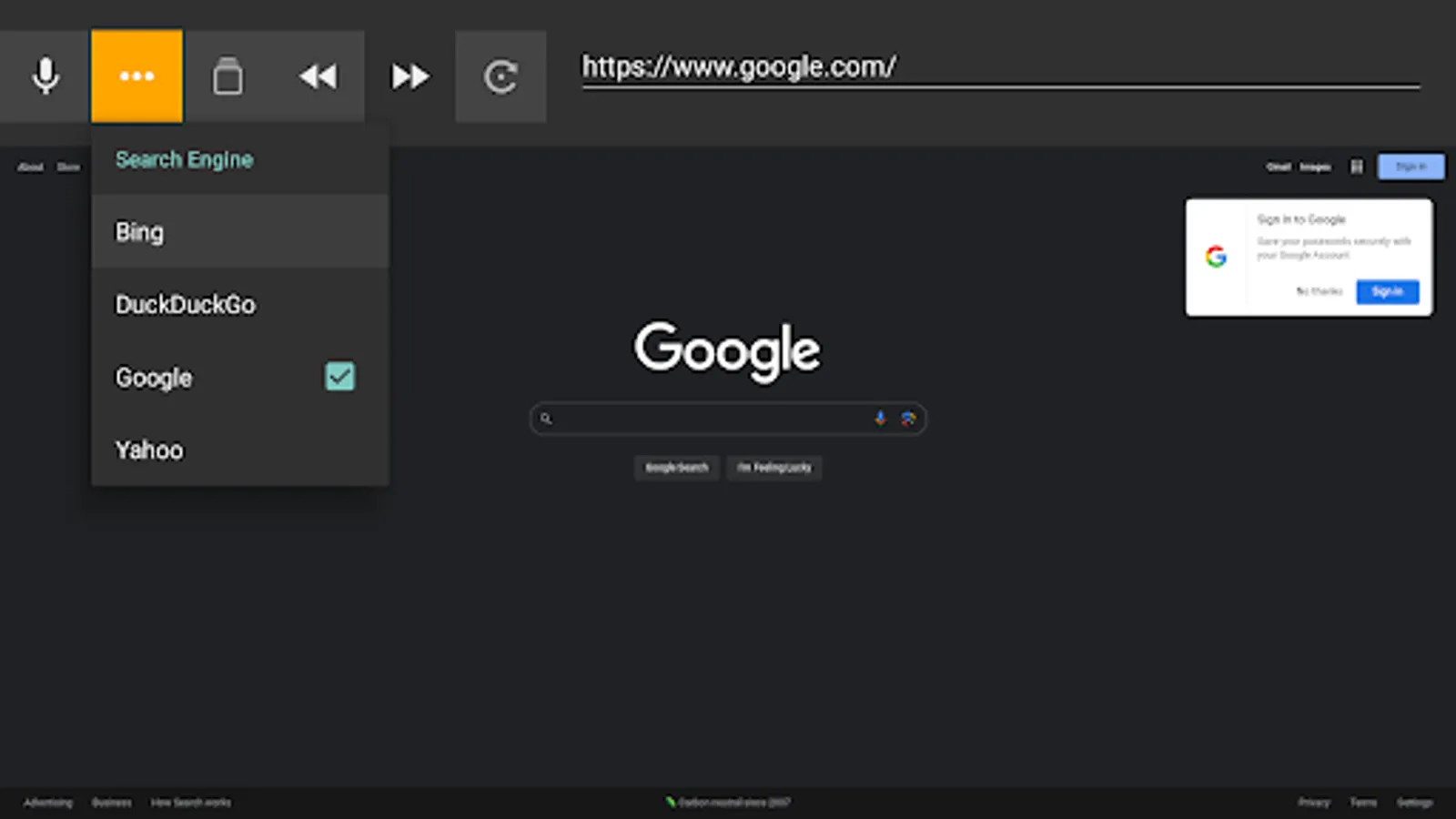The image size is (1456, 819).
Task: Dismiss the popup with No thanks
Action: (1319, 291)
